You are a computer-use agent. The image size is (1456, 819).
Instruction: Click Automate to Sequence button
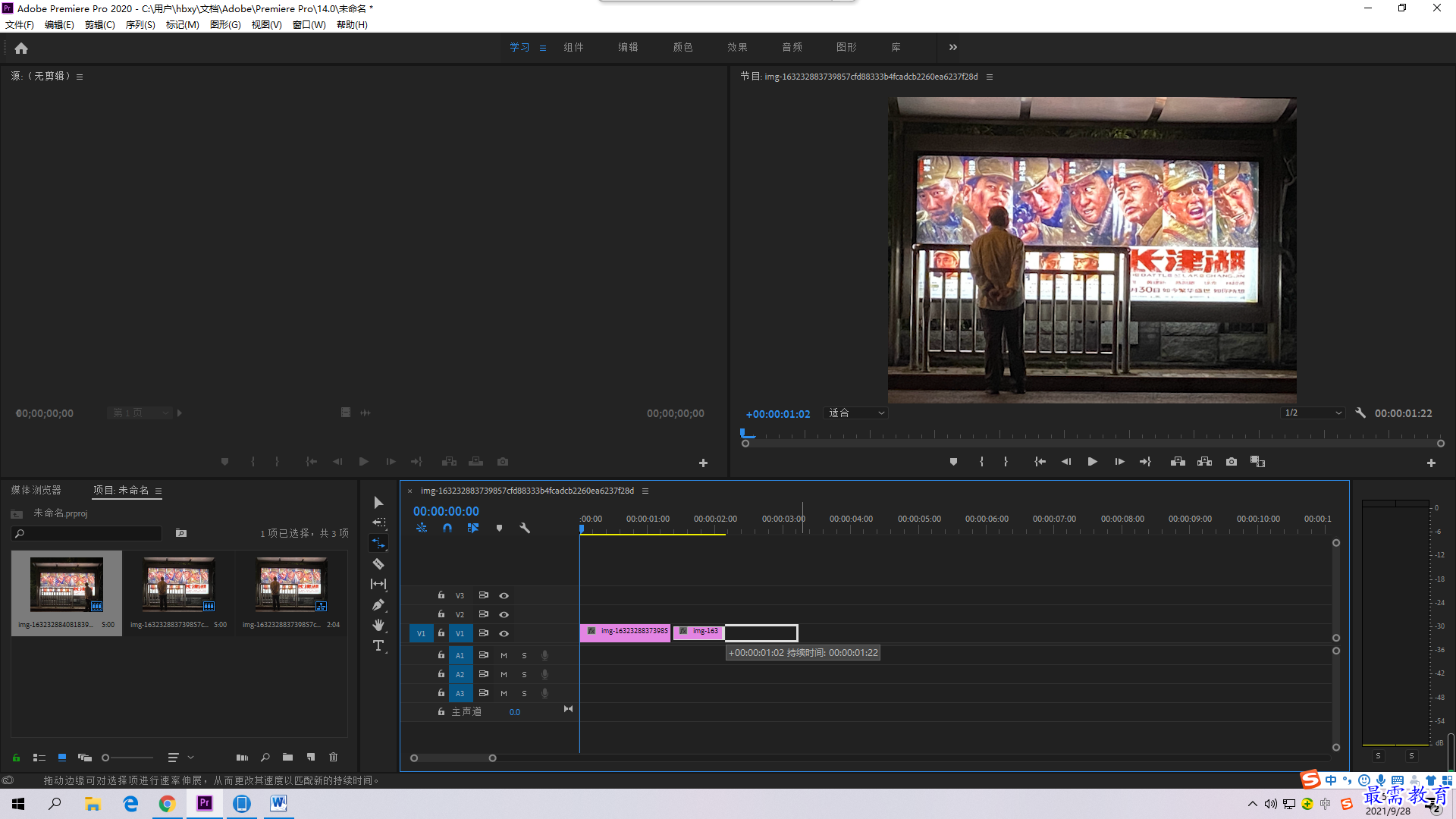pos(242,758)
